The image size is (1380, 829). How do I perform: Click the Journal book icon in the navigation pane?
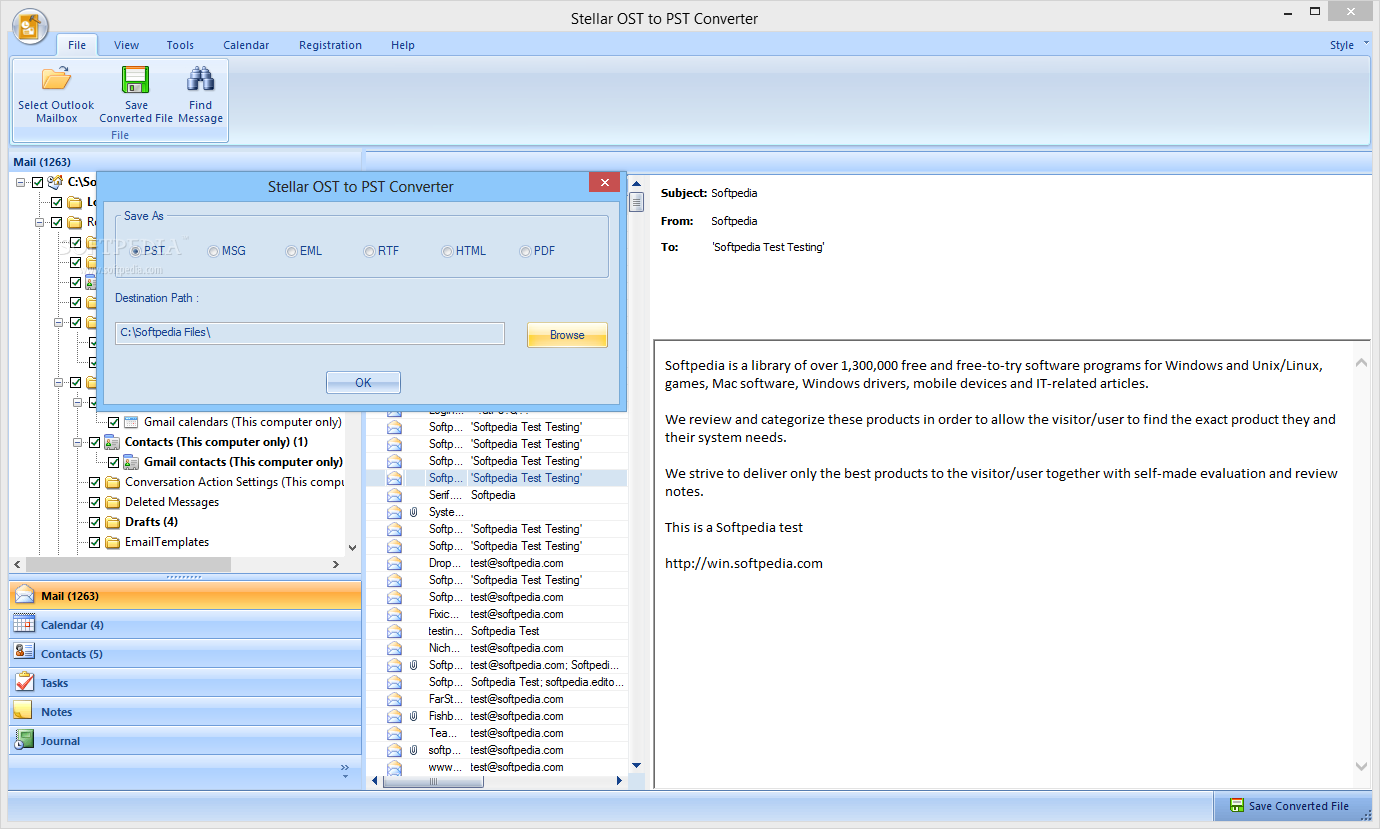pos(25,740)
